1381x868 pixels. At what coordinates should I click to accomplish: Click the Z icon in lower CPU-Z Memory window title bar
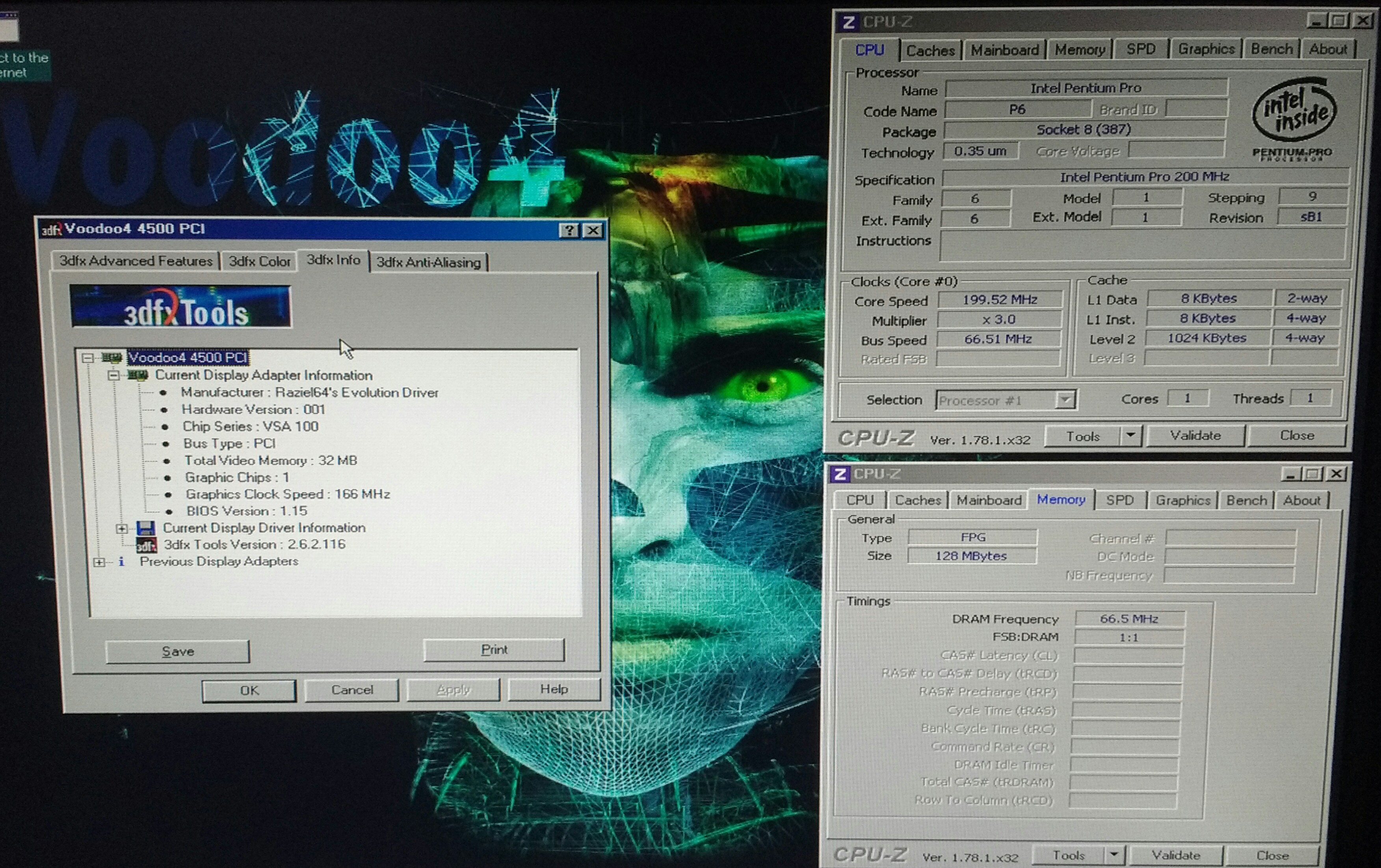(840, 474)
